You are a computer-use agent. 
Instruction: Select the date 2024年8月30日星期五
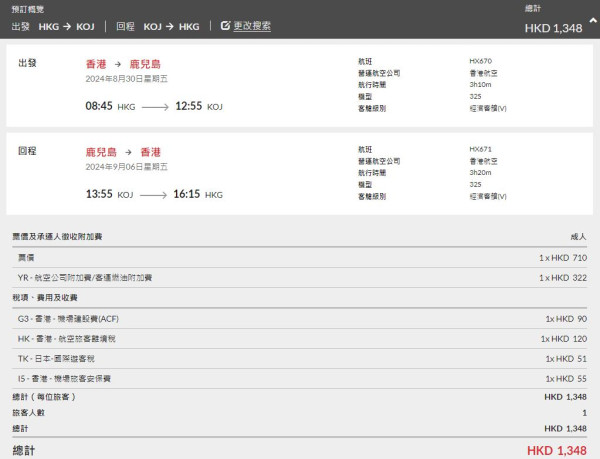[127, 79]
